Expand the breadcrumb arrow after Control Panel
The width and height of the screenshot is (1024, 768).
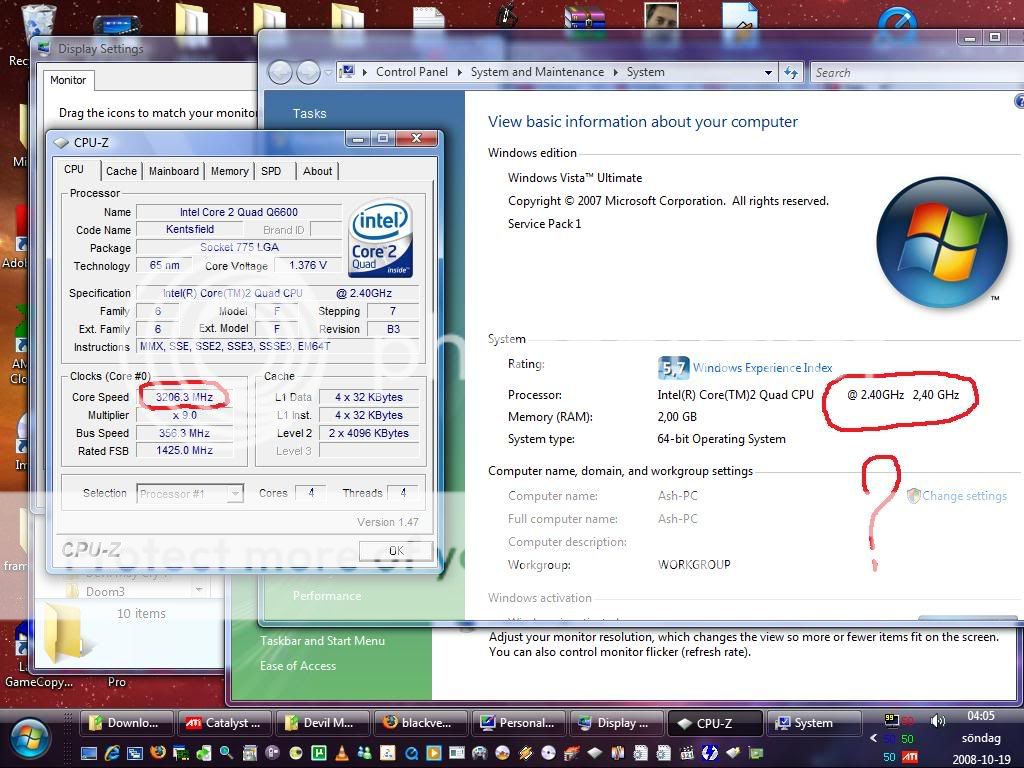[461, 72]
